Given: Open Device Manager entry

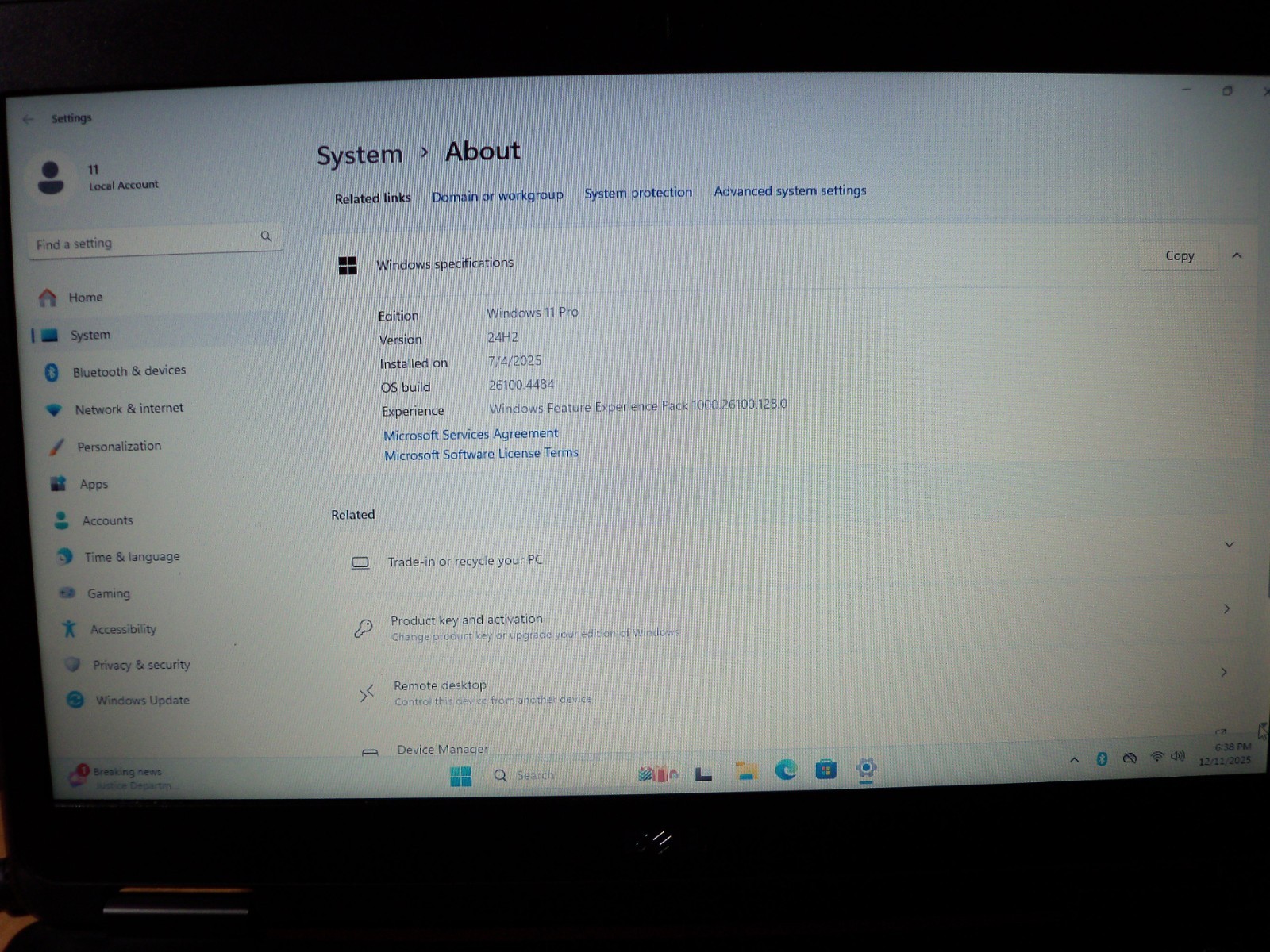Looking at the screenshot, I should click(442, 749).
